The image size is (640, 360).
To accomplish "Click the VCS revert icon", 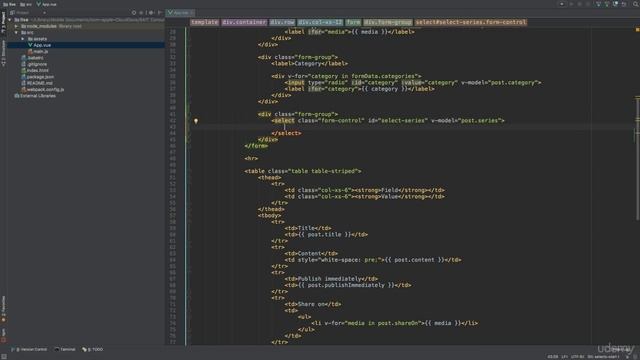I will point(624,4).
